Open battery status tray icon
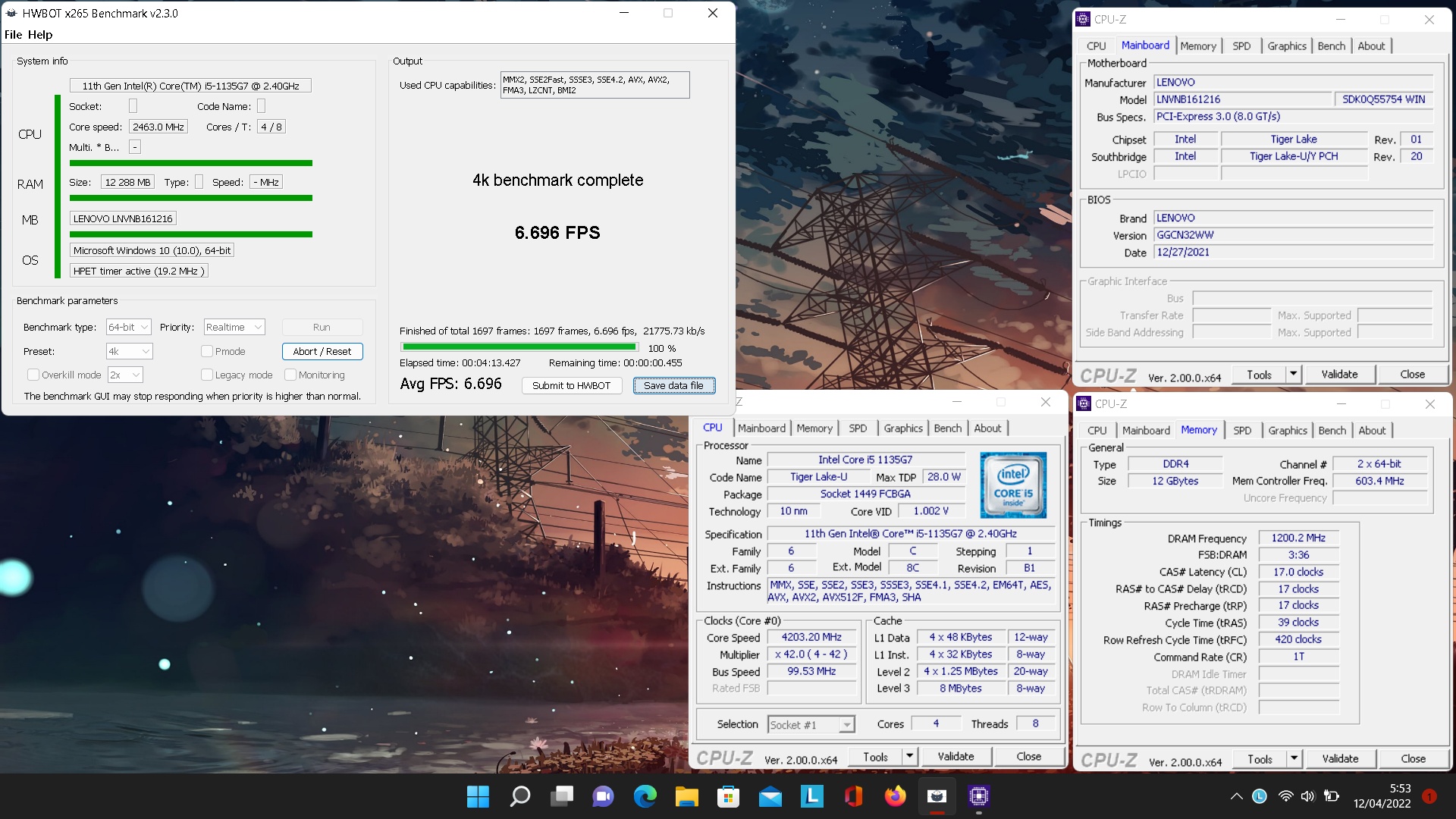The image size is (1456, 819). tap(1332, 796)
